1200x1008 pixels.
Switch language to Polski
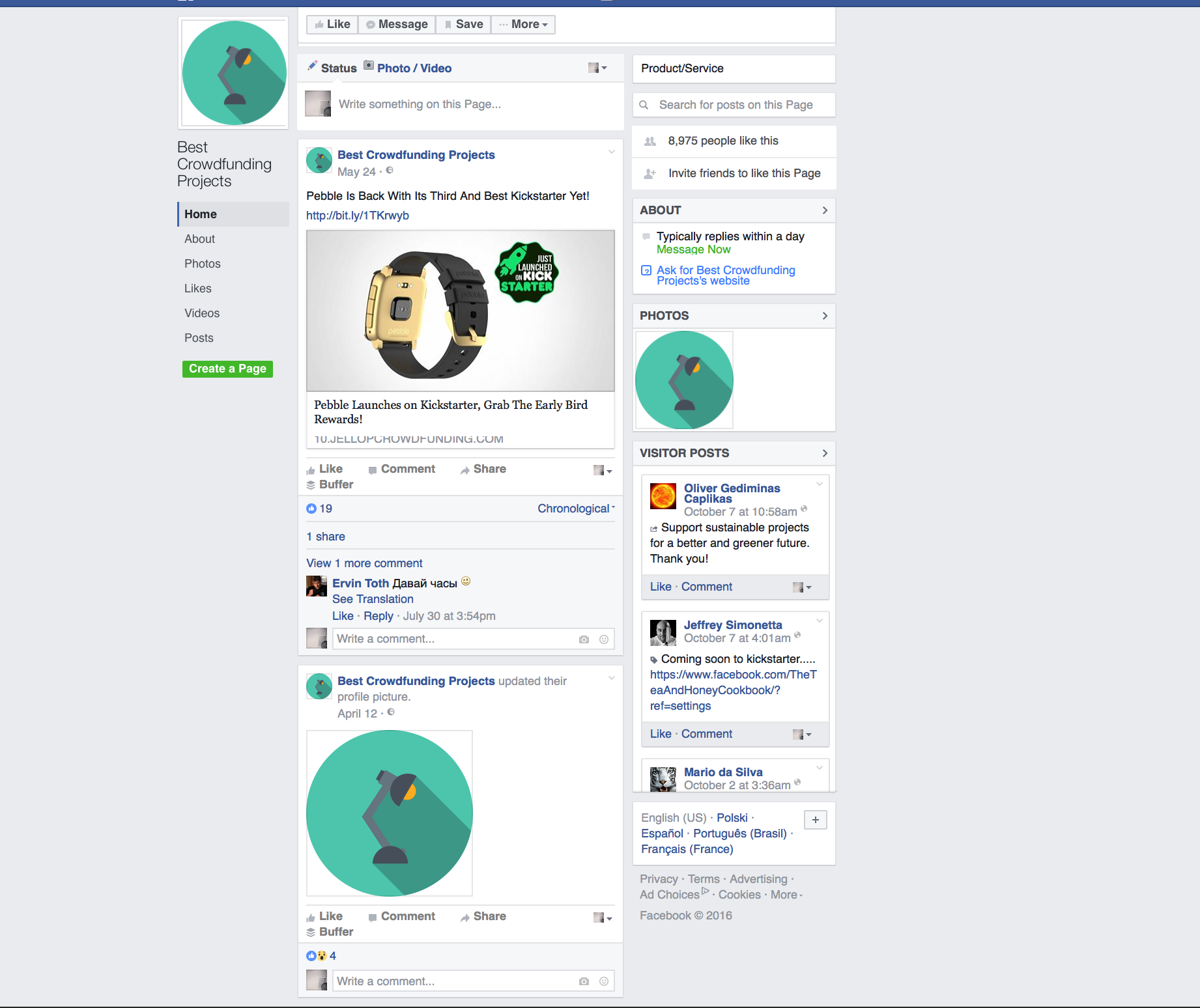732,818
